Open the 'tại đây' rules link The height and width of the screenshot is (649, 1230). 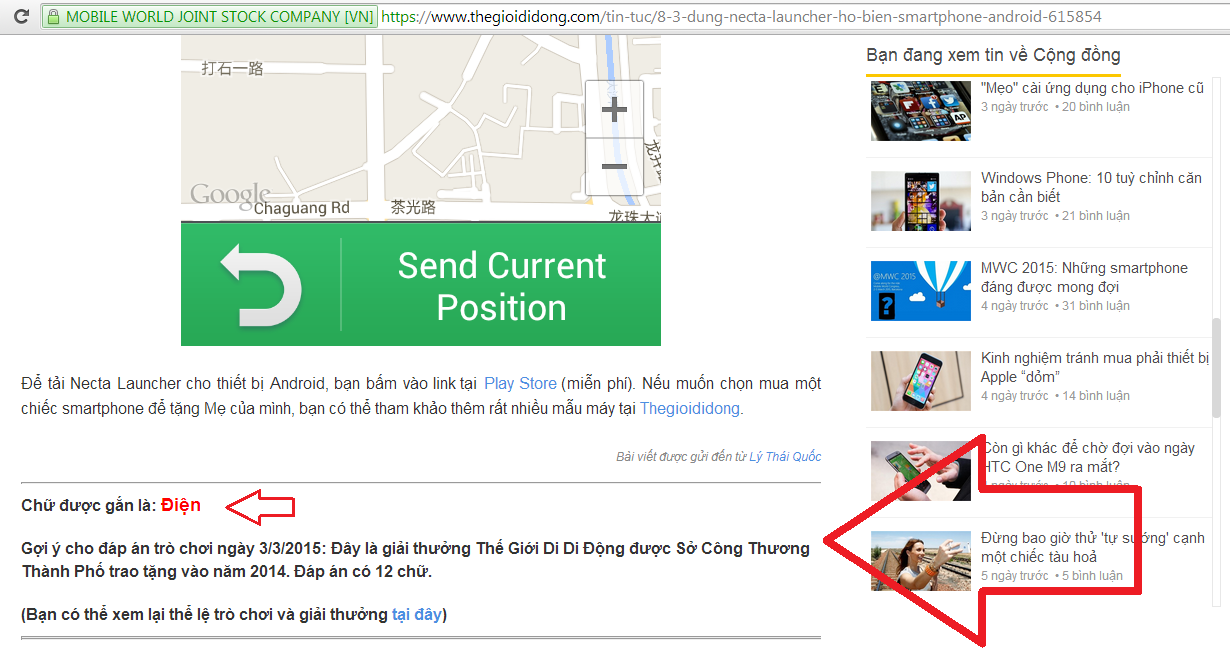point(417,614)
